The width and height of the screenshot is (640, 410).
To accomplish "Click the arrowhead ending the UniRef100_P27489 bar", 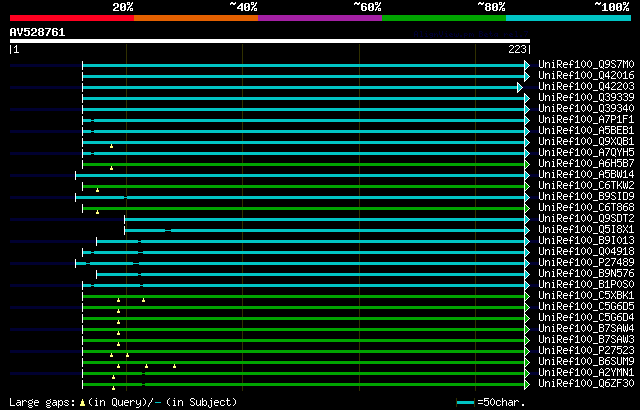I will pyautogui.click(x=527, y=264).
